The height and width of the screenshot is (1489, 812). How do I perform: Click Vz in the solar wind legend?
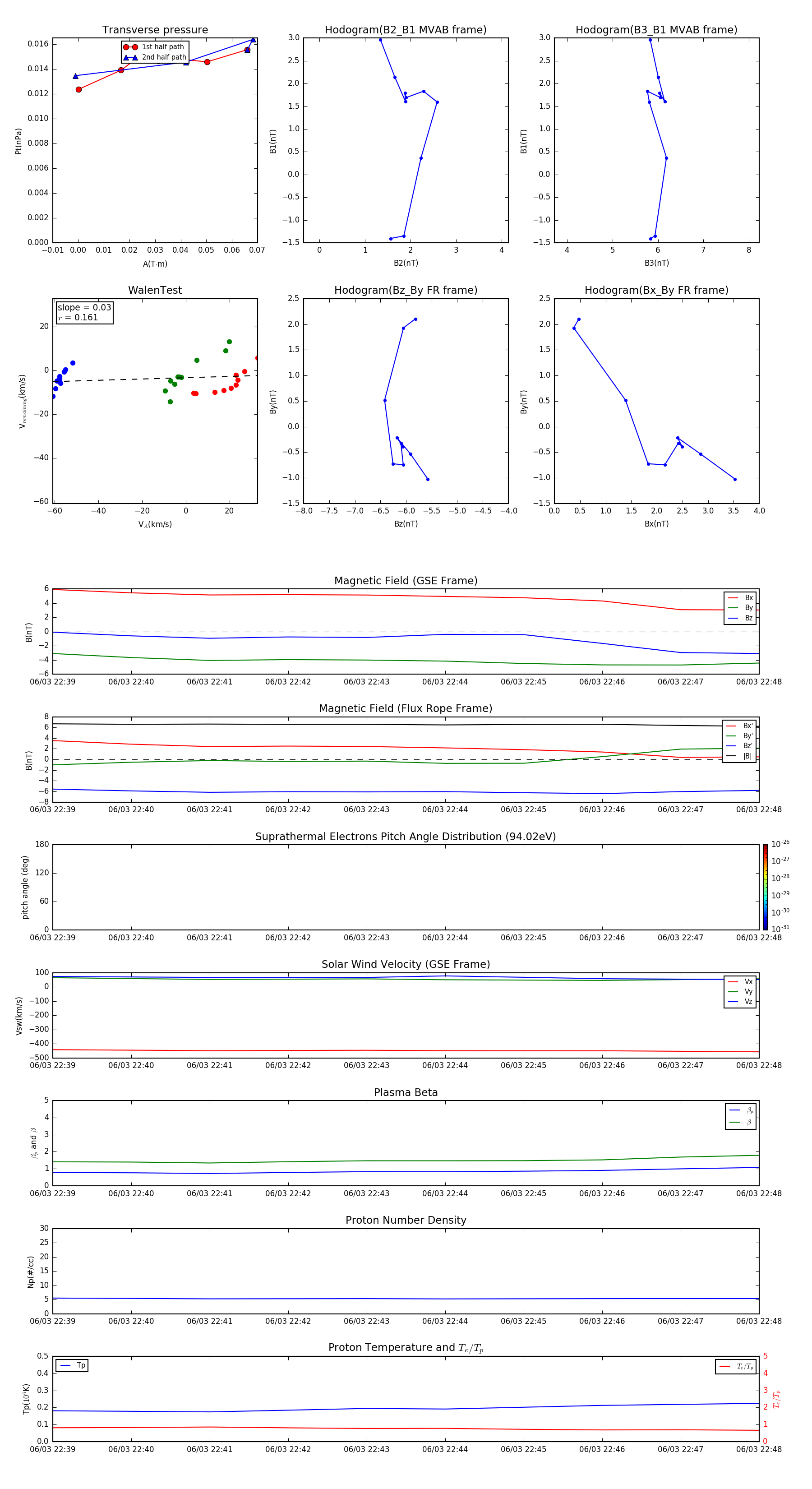(740, 1001)
